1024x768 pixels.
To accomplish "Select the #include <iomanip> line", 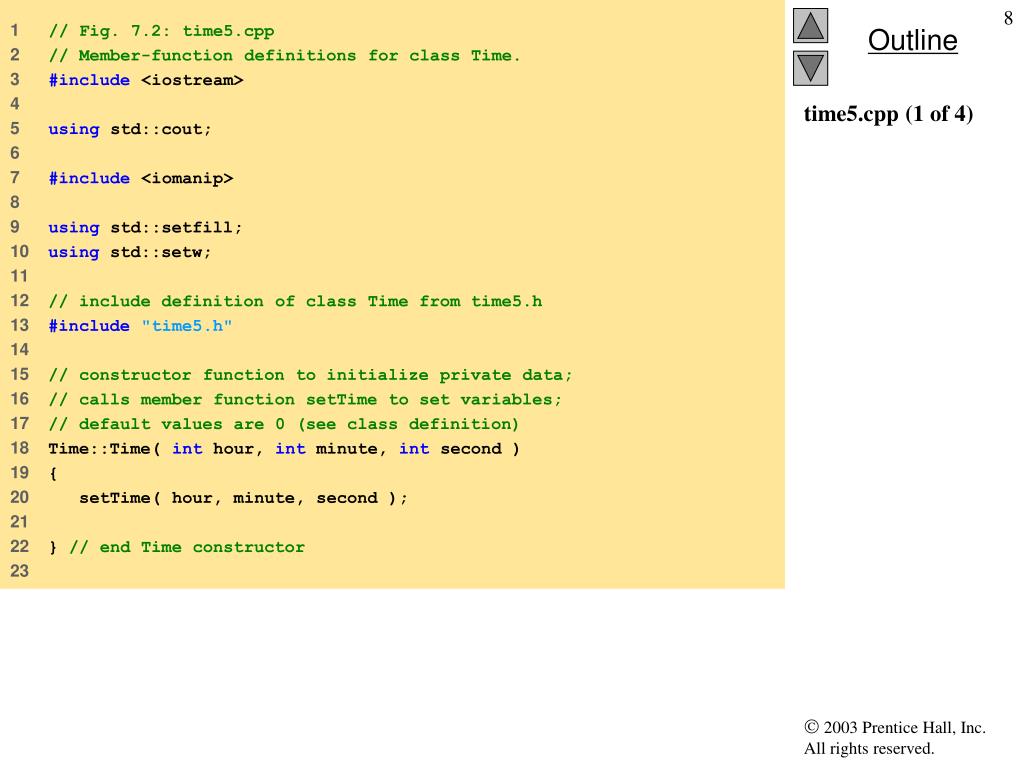I will coord(140,178).
